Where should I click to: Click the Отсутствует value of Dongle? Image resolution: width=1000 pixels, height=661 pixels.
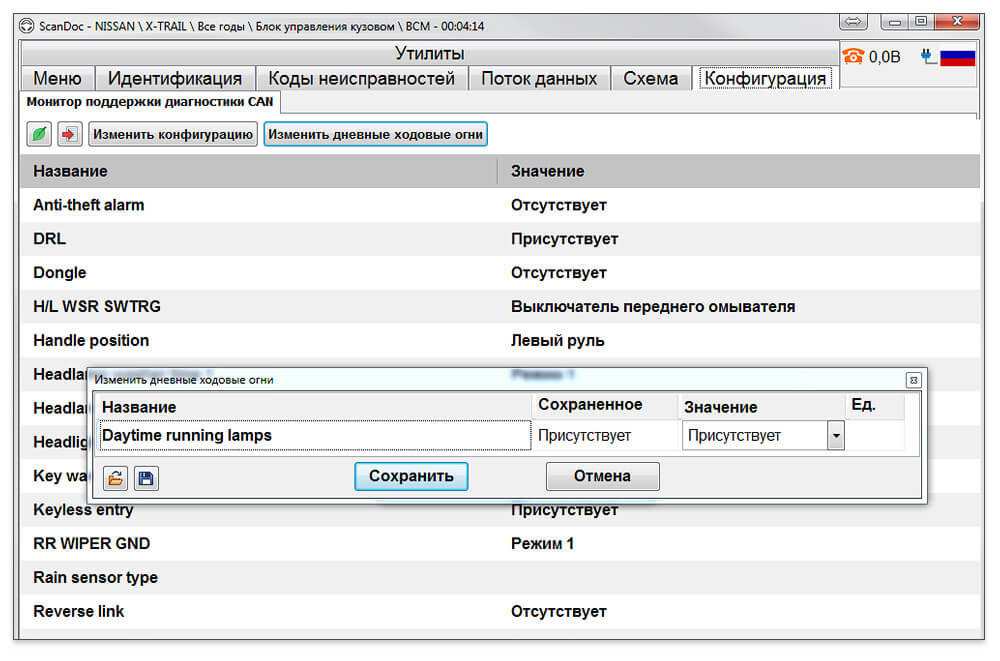pyautogui.click(x=559, y=273)
